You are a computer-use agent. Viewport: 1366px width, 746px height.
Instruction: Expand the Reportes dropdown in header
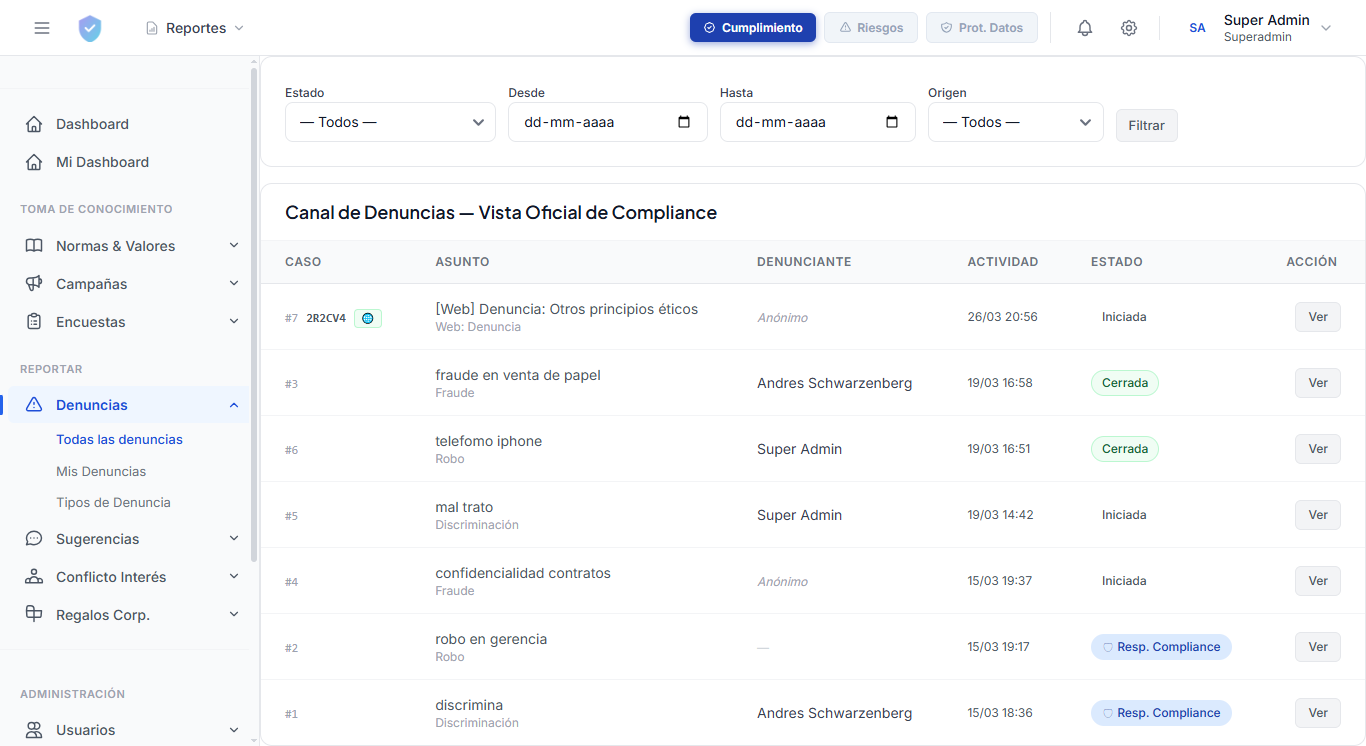tap(195, 28)
